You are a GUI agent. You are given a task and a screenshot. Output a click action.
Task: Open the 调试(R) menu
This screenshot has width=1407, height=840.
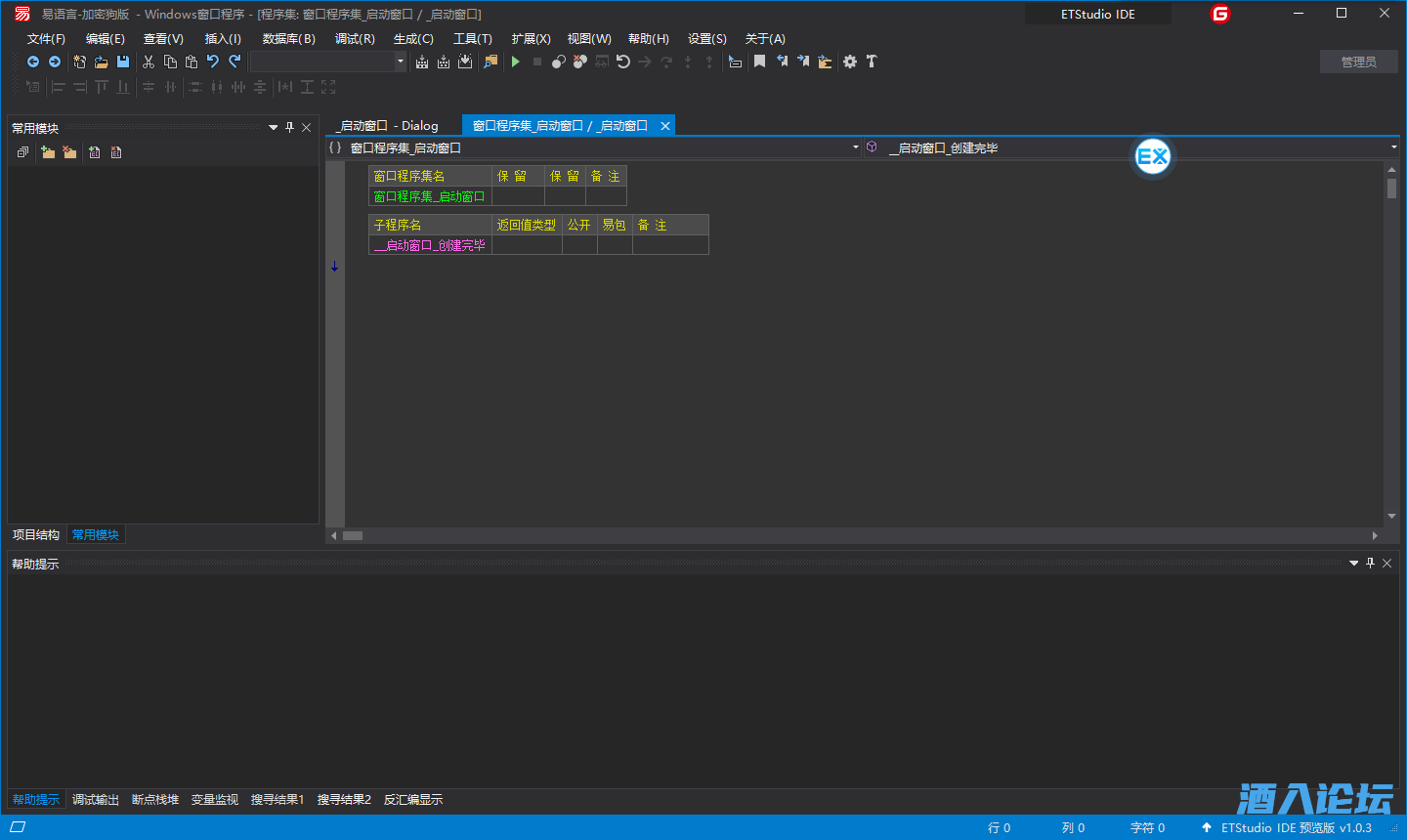point(355,39)
